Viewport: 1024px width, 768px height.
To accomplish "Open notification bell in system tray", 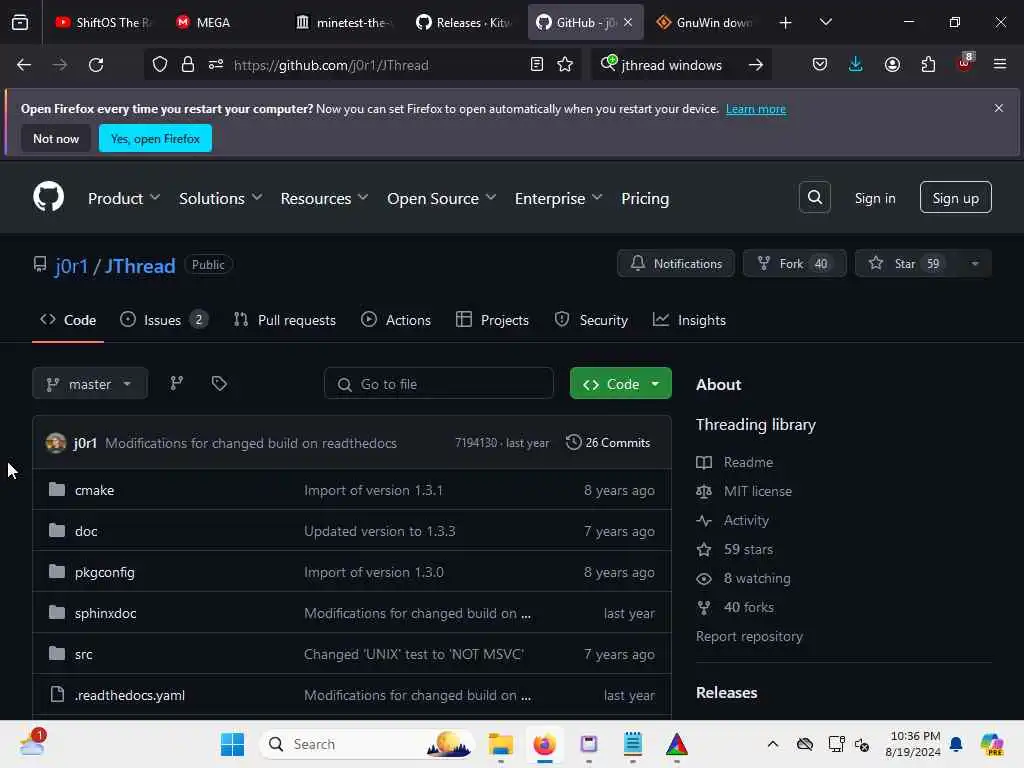I will tap(956, 744).
